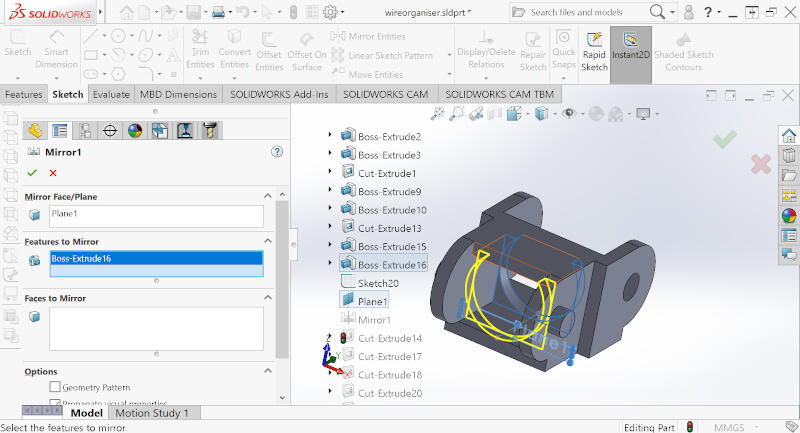Screen dimensions: 800x433
Task: Click the Home icon in the title toolbar
Action: tap(127, 12)
